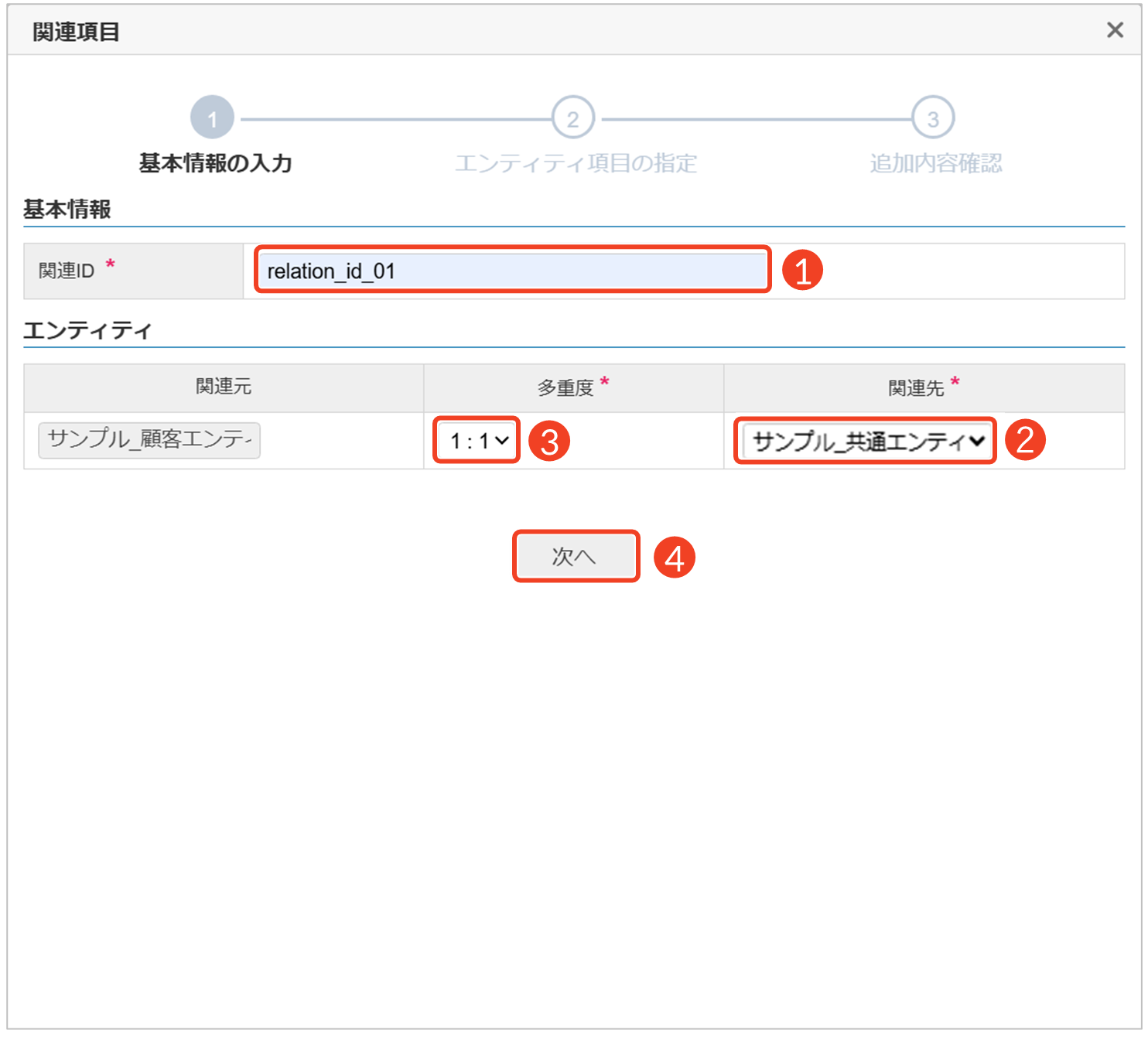Select the 基本情報の入力 step label
This screenshot has height=1037, width=1148.
click(215, 163)
